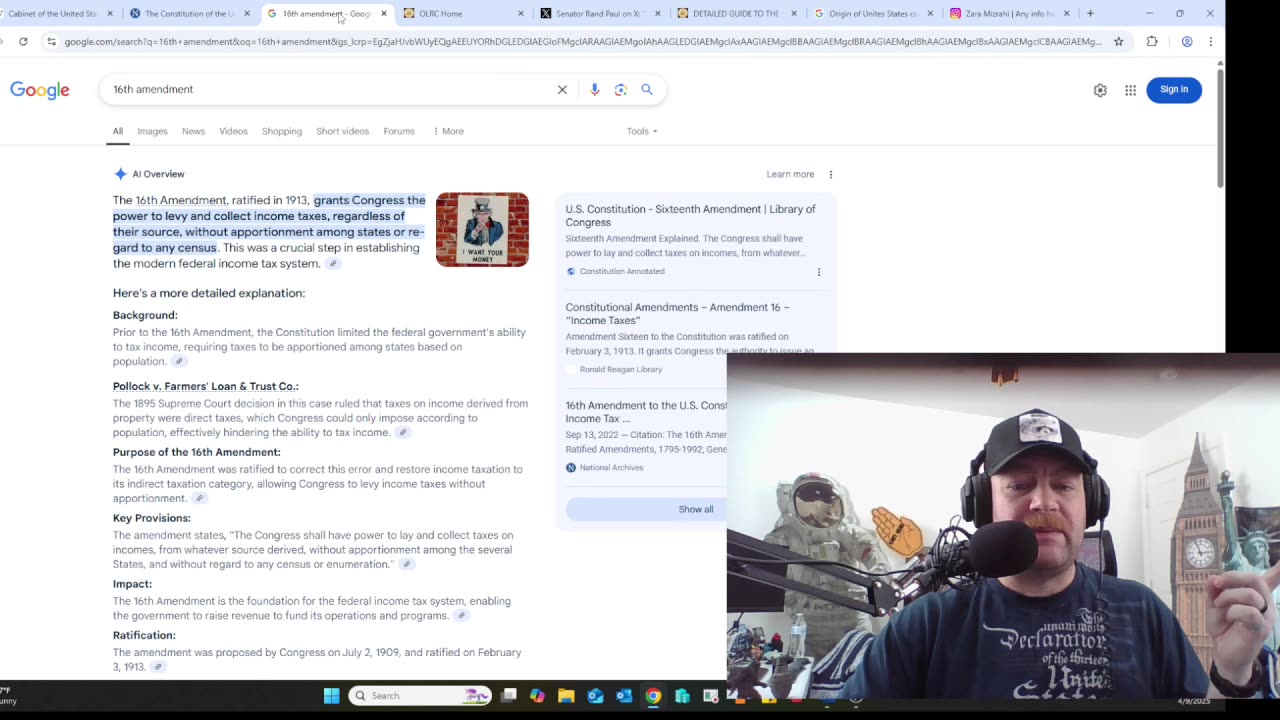Image resolution: width=1280 pixels, height=720 pixels.
Task: Select the All results tab
Action: click(117, 131)
